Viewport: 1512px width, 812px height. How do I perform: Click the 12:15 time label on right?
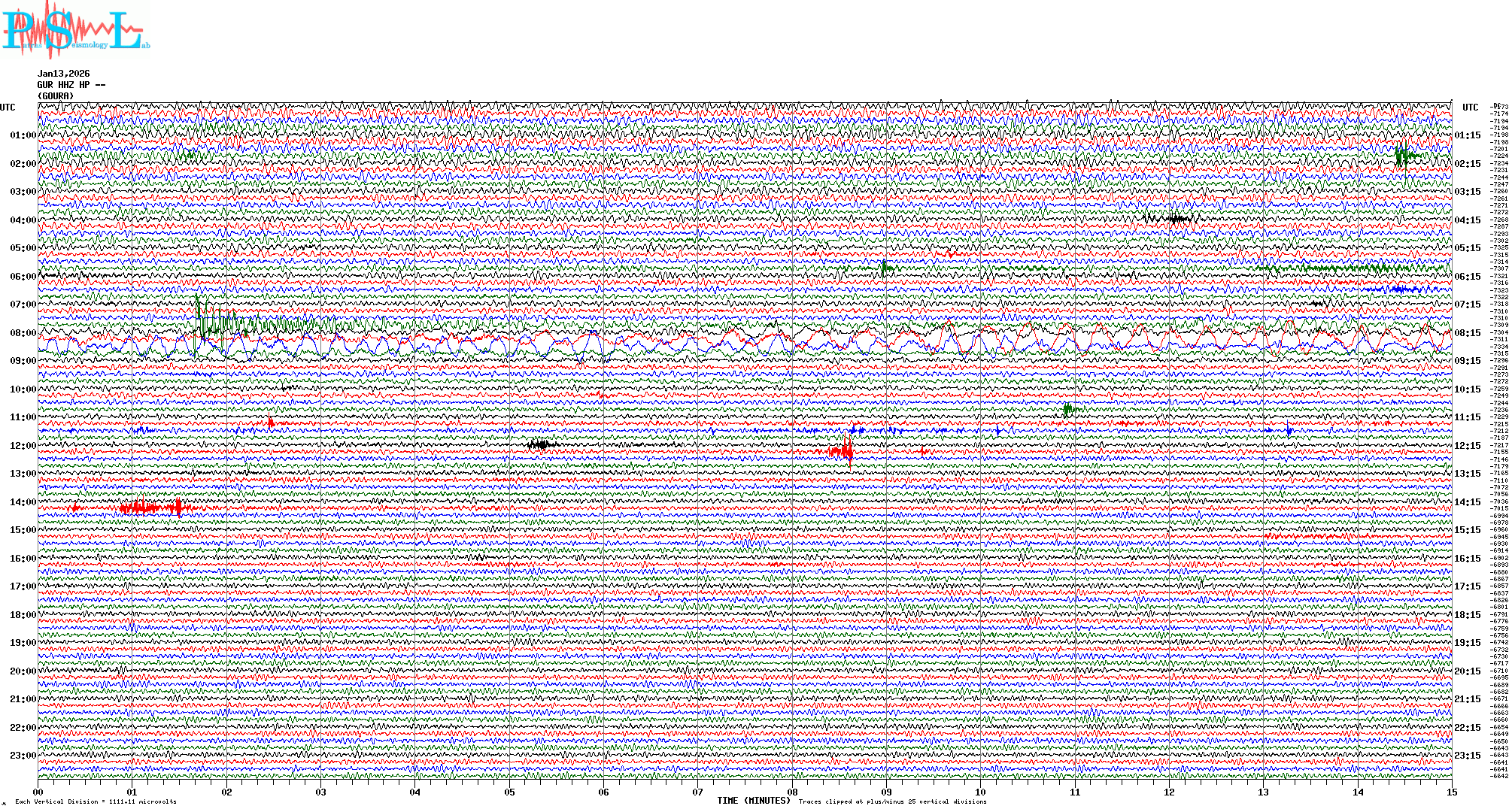point(1467,446)
